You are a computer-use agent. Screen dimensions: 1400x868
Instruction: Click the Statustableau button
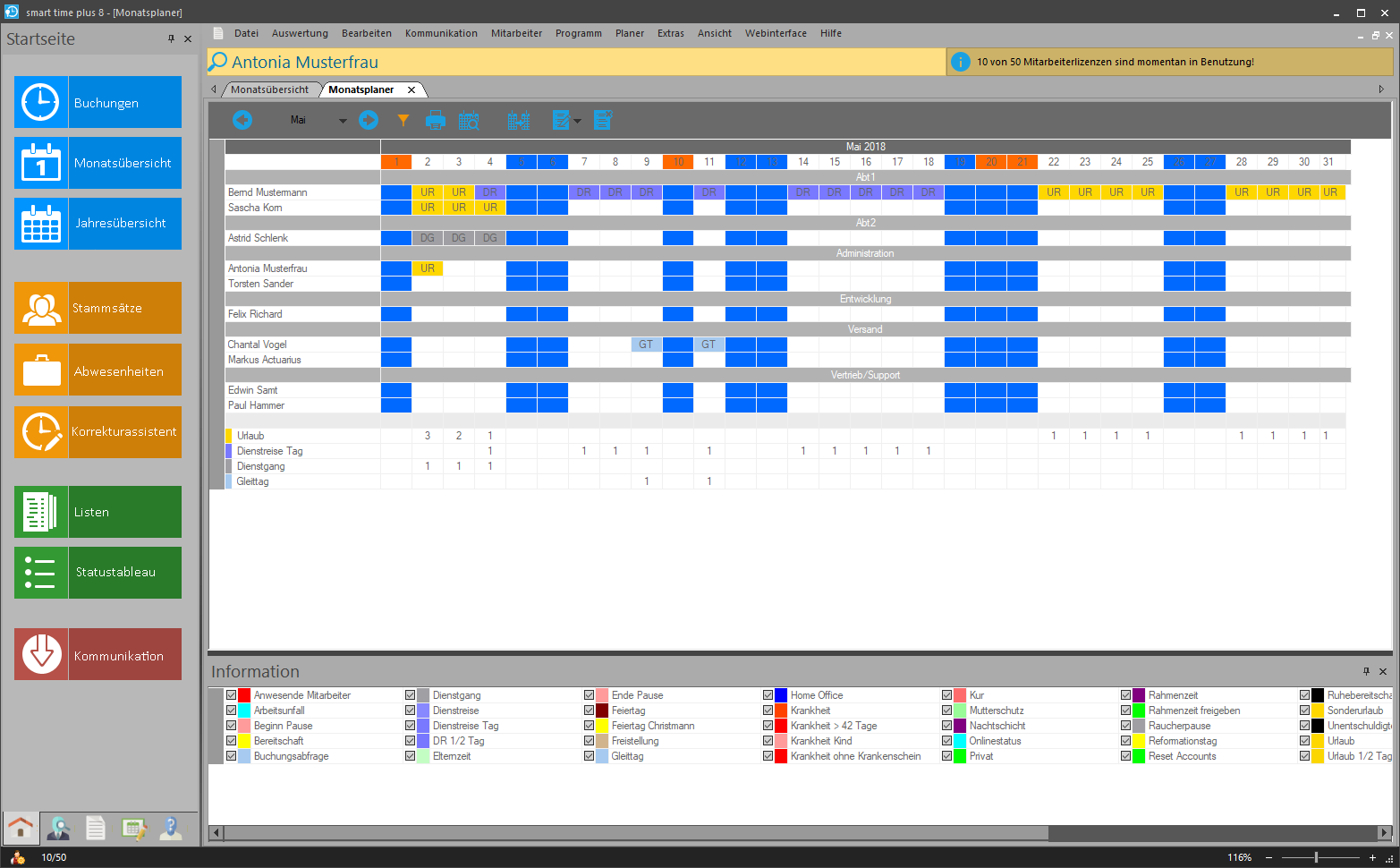point(98,573)
